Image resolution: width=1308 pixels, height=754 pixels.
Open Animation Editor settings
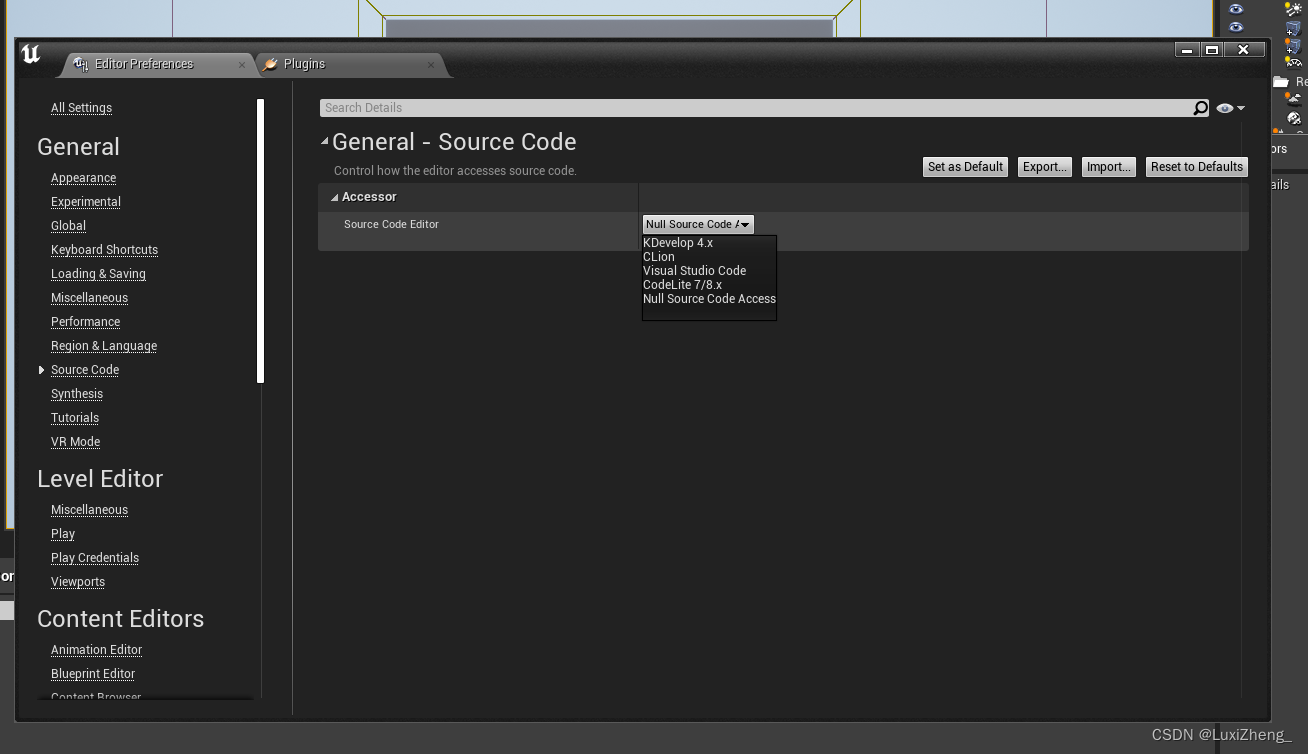[x=96, y=650]
